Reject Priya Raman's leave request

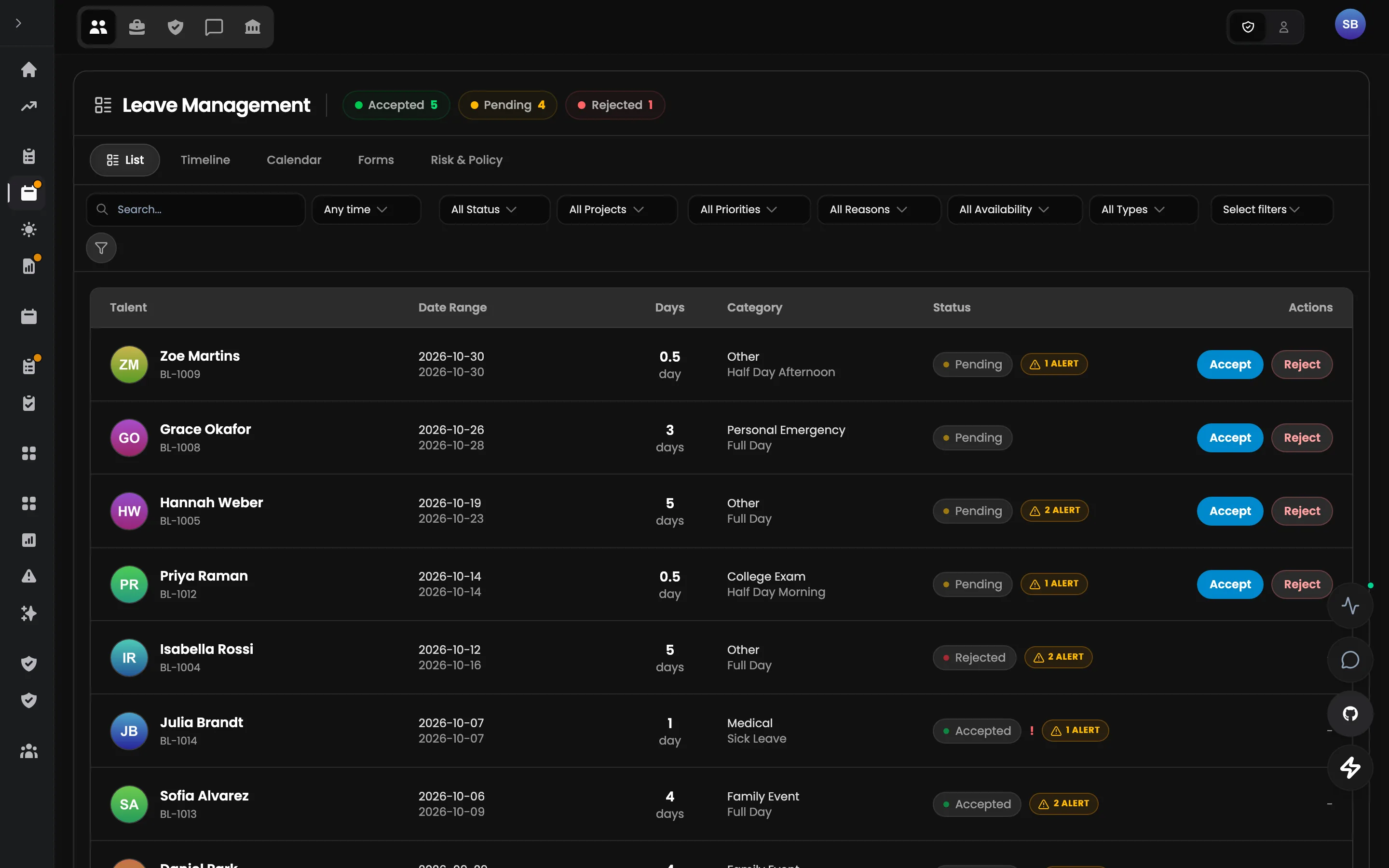1302,584
